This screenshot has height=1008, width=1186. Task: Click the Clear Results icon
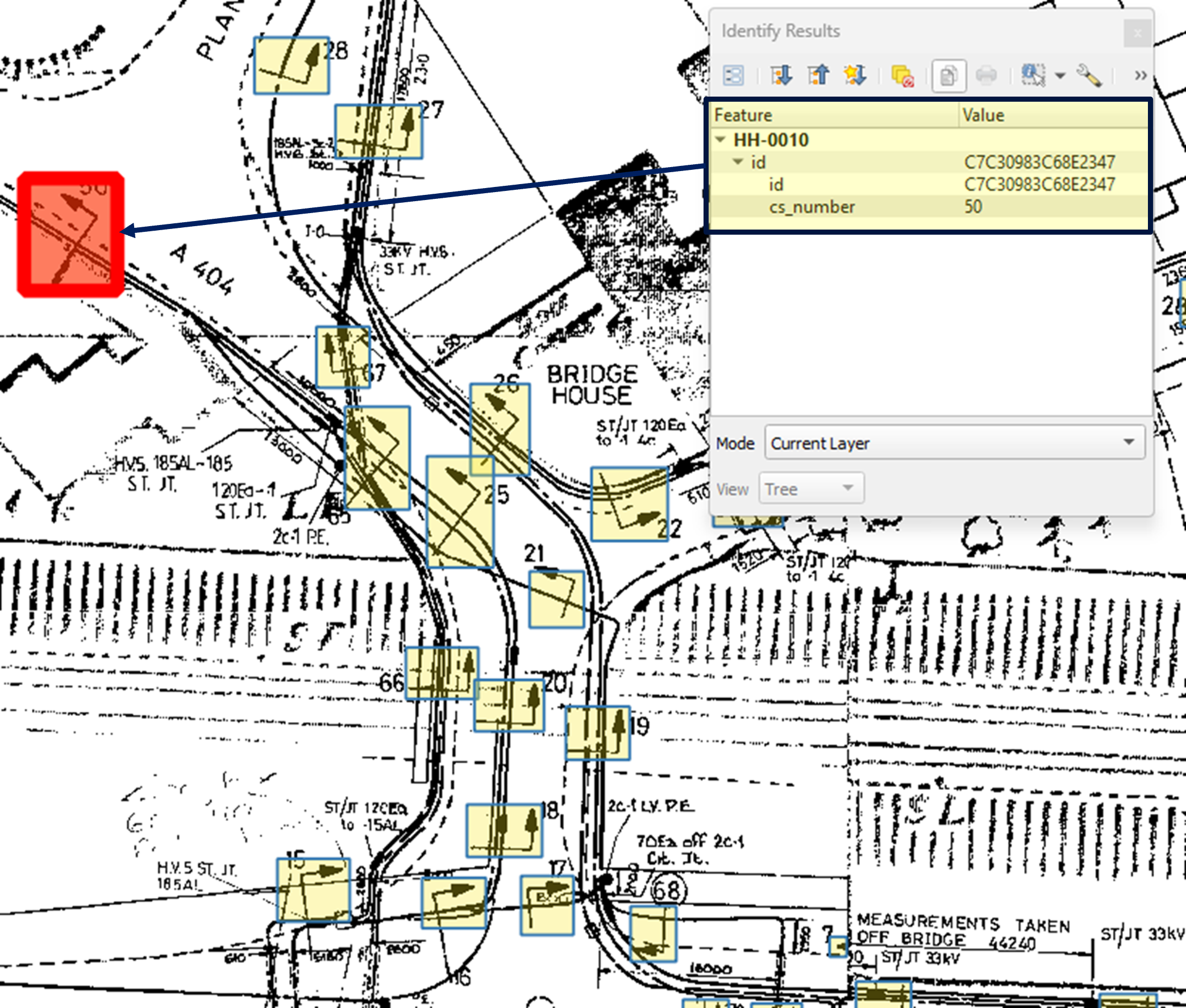click(x=902, y=76)
